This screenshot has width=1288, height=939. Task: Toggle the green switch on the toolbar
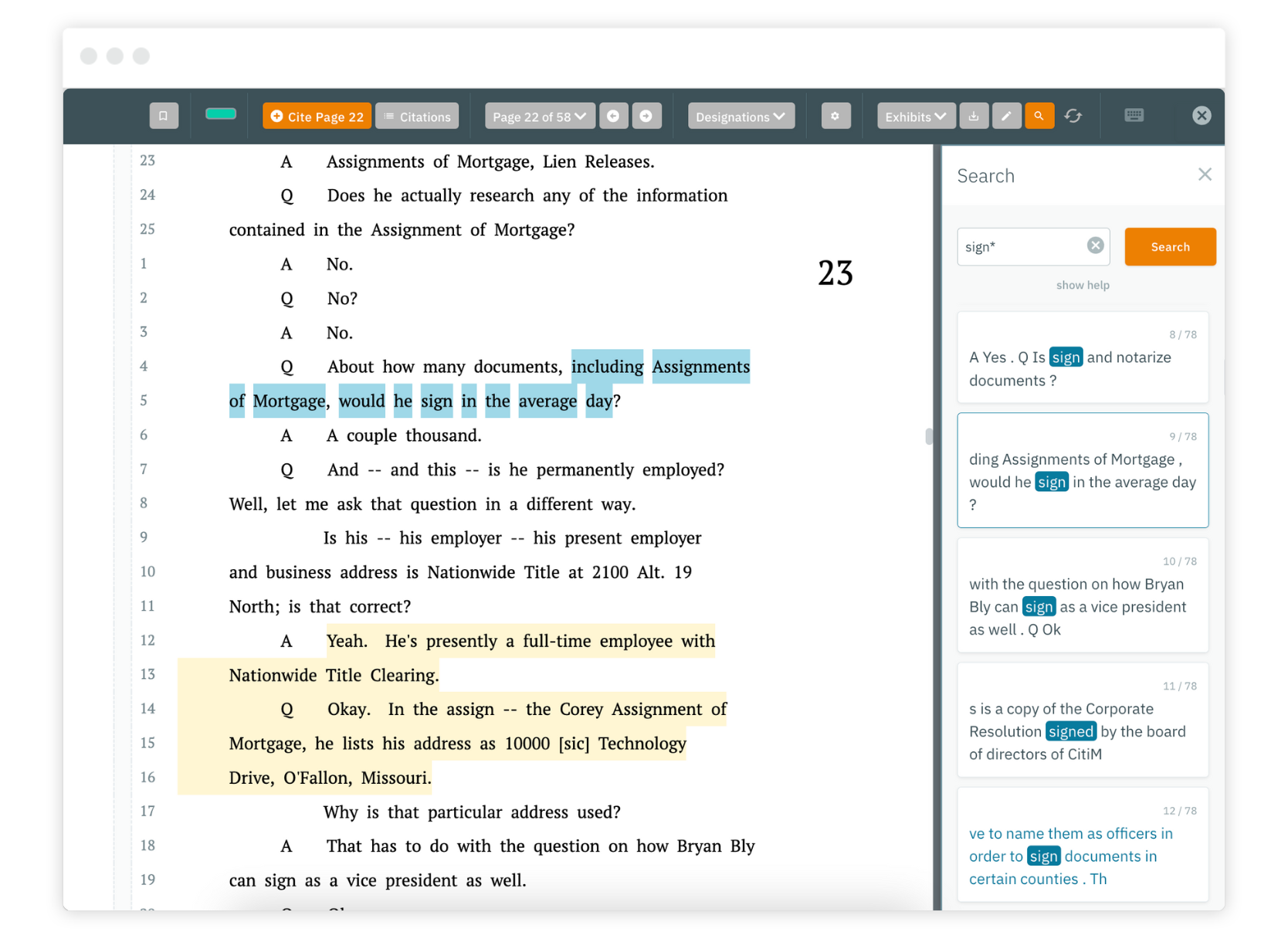coord(220,114)
